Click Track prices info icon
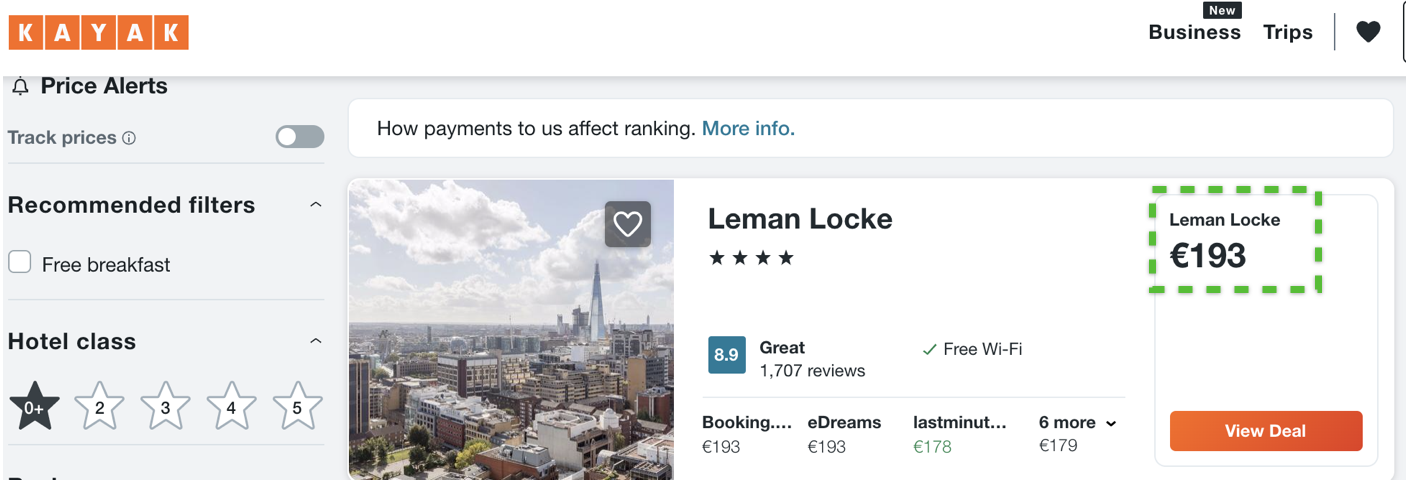Image resolution: width=1406 pixels, height=480 pixels. 129,138
